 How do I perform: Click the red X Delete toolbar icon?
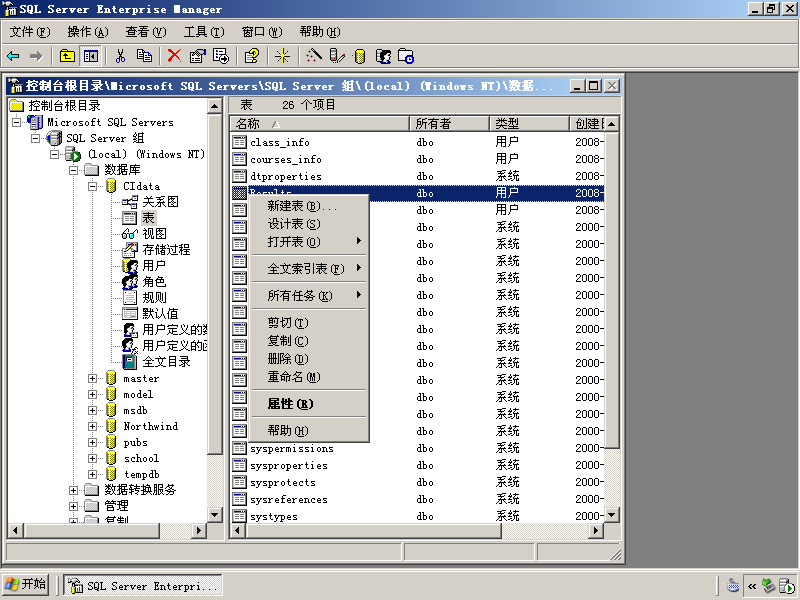(x=174, y=56)
